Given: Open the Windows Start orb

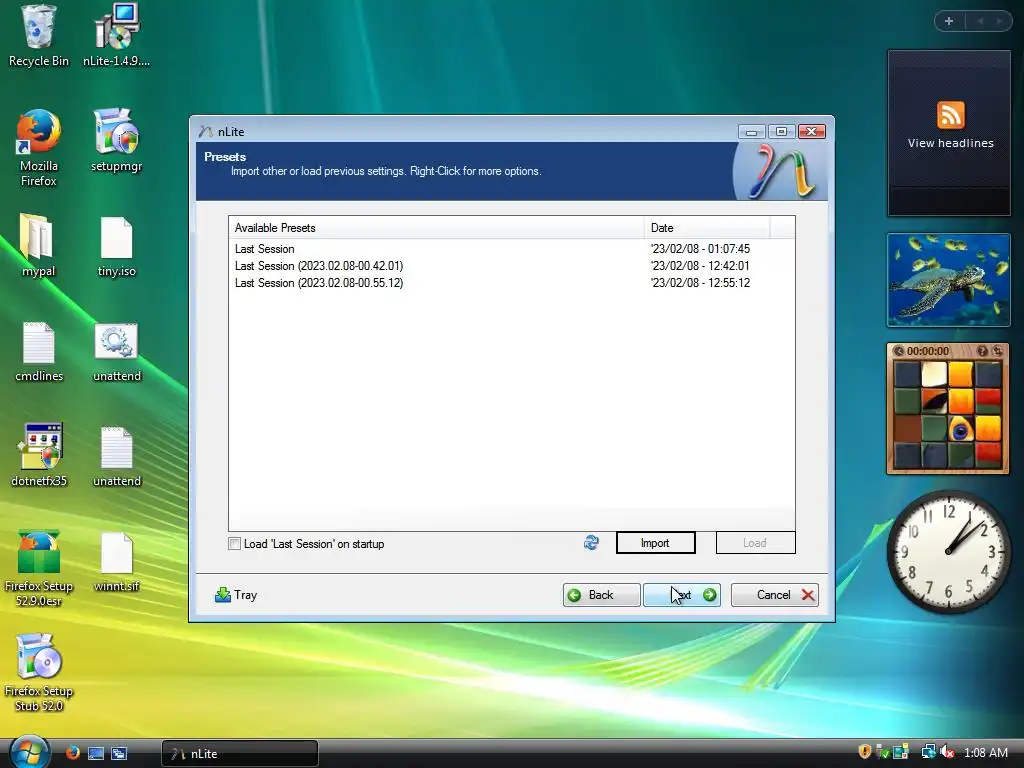Looking at the screenshot, I should (29, 752).
